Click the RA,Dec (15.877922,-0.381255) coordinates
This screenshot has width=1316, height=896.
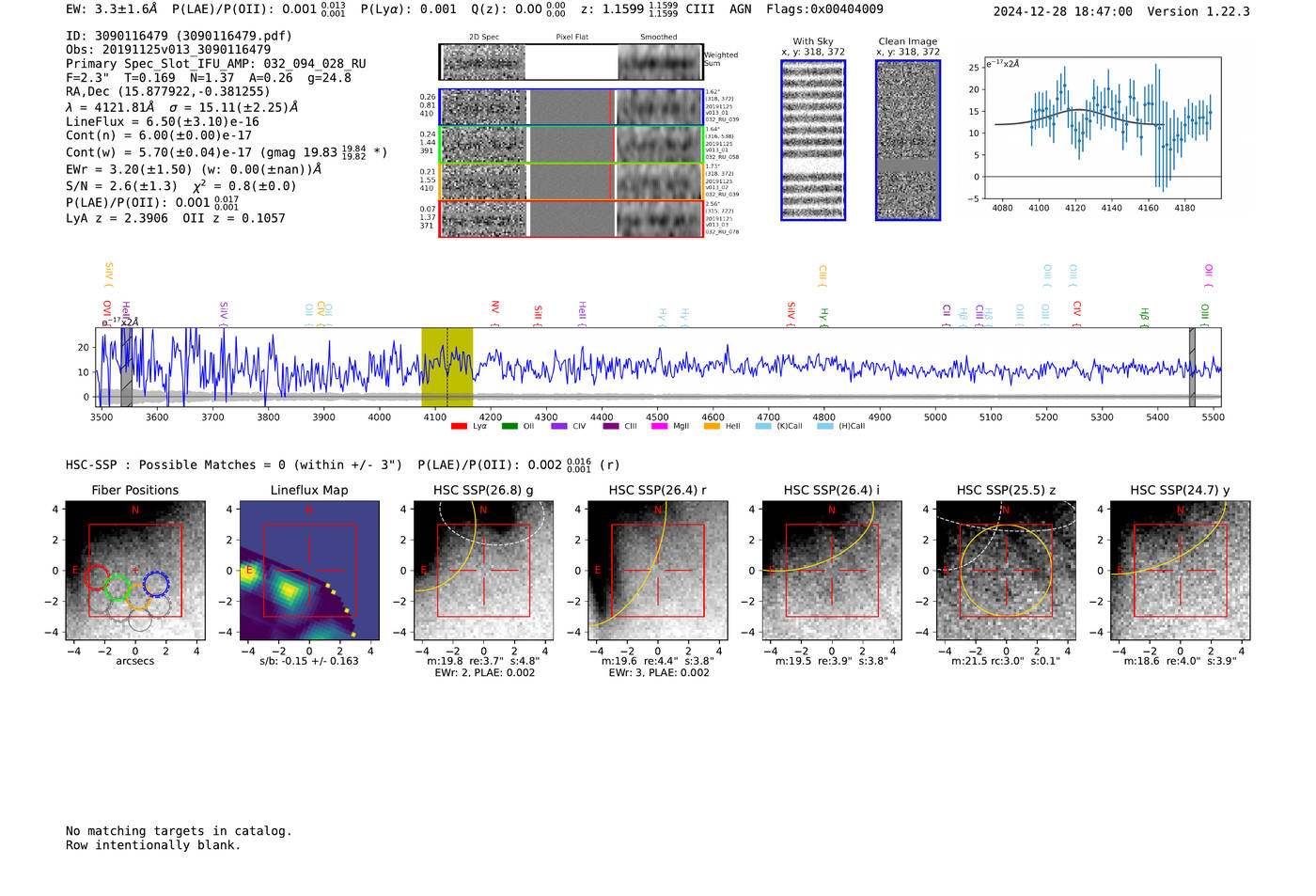click(167, 91)
